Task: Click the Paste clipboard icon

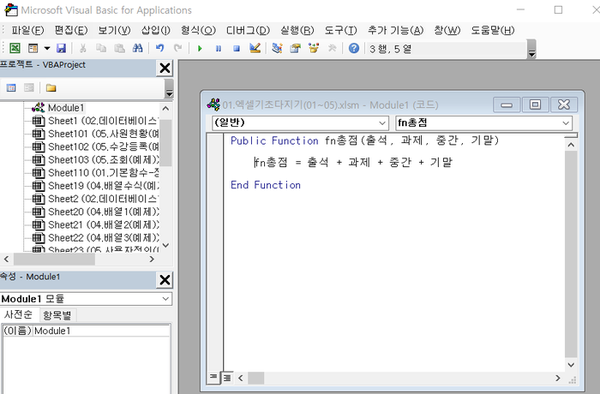Action: click(x=119, y=48)
